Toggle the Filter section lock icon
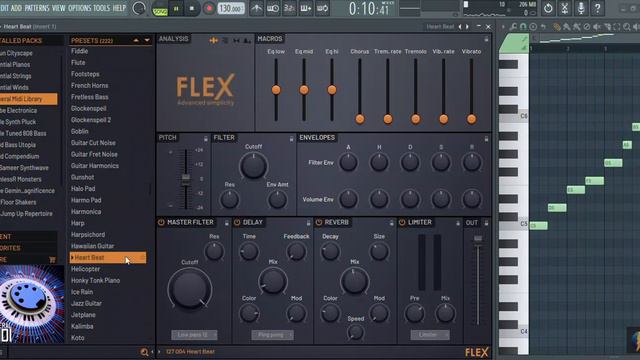Screen dimensions: 640x360 pos(291,139)
